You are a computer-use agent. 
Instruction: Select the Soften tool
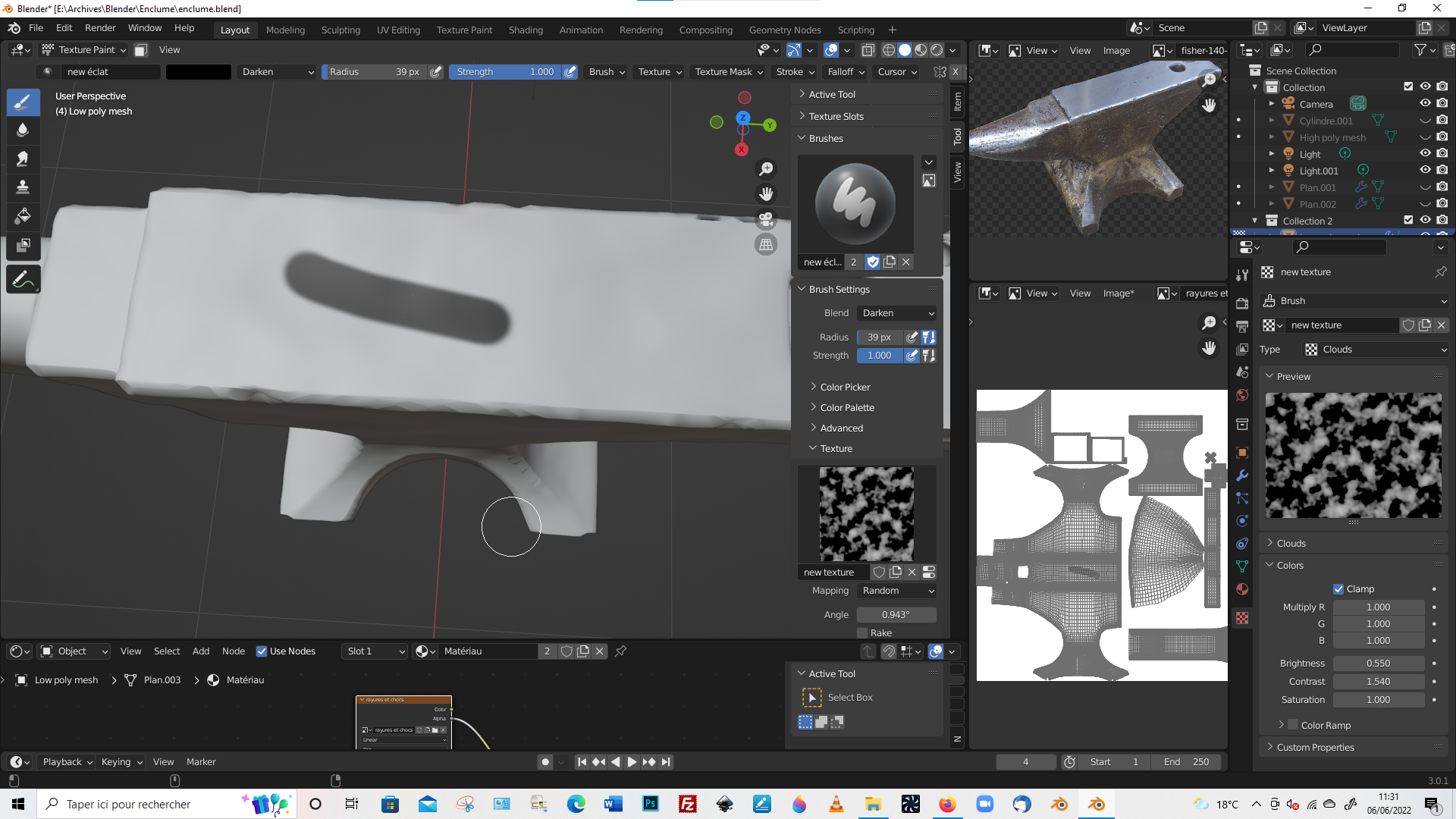pos(23,130)
